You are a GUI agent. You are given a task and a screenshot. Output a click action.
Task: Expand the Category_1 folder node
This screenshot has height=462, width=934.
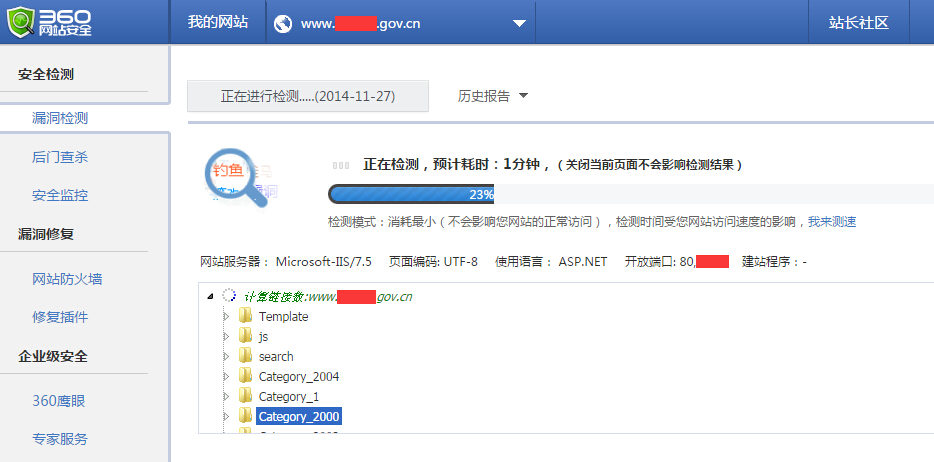pos(226,397)
